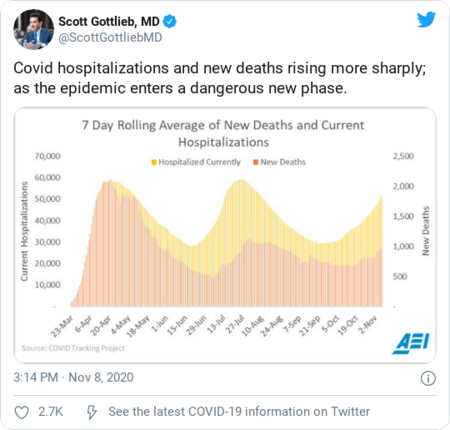This screenshot has height=430, width=450.
Task: Click the AEI logo in chart
Action: (411, 343)
